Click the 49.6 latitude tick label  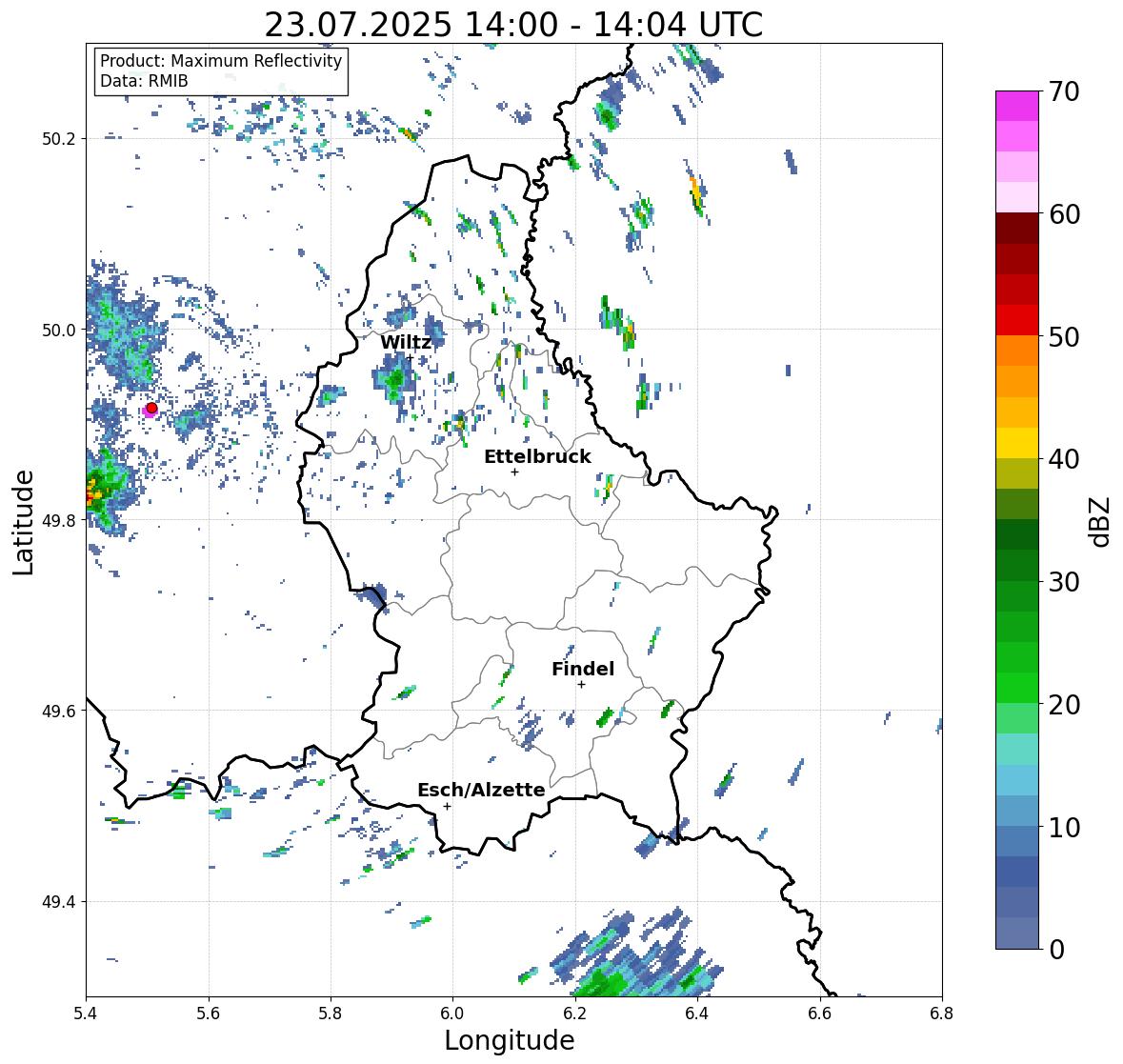click(58, 711)
